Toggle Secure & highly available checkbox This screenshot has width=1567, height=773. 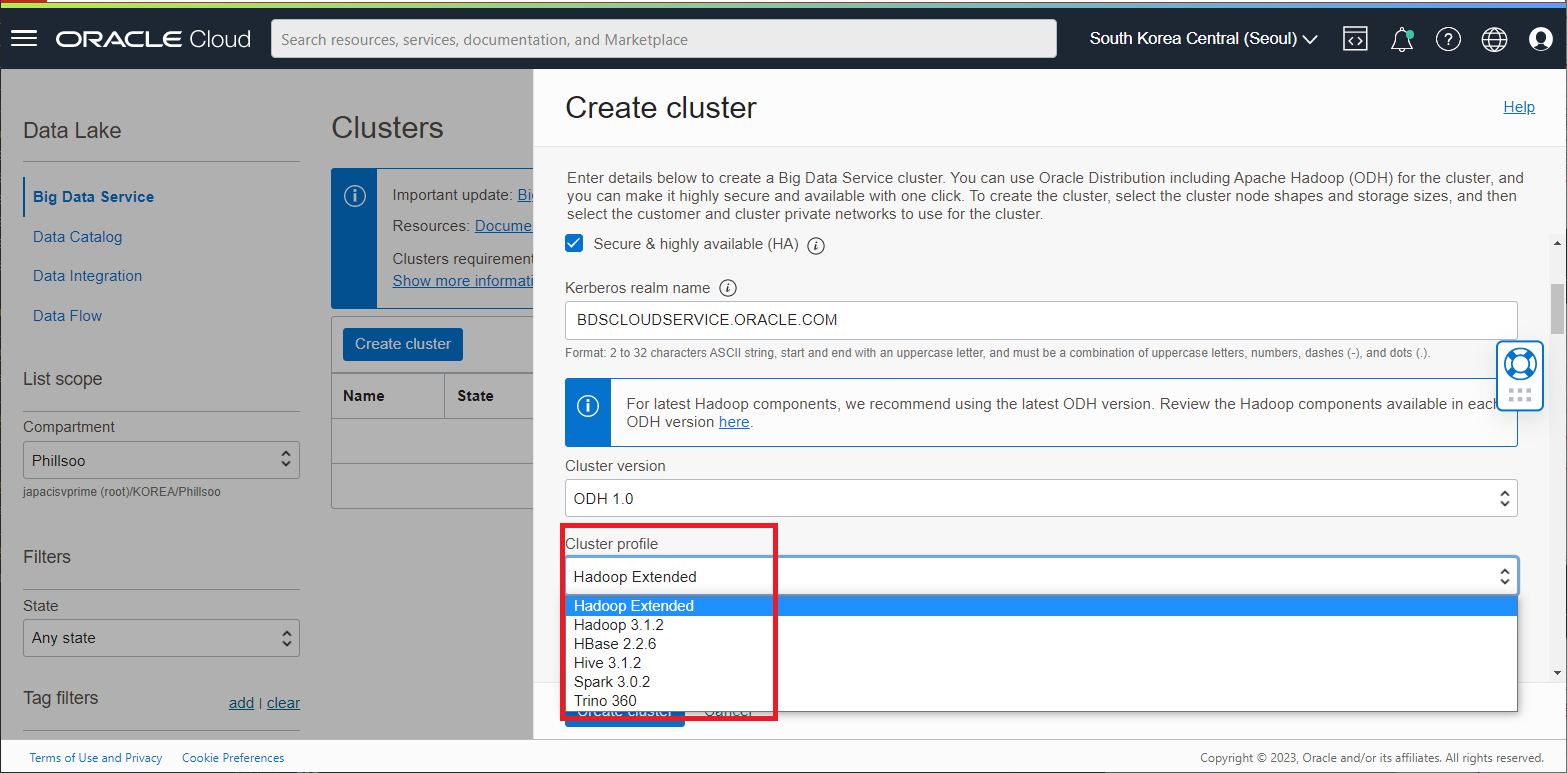click(x=574, y=243)
